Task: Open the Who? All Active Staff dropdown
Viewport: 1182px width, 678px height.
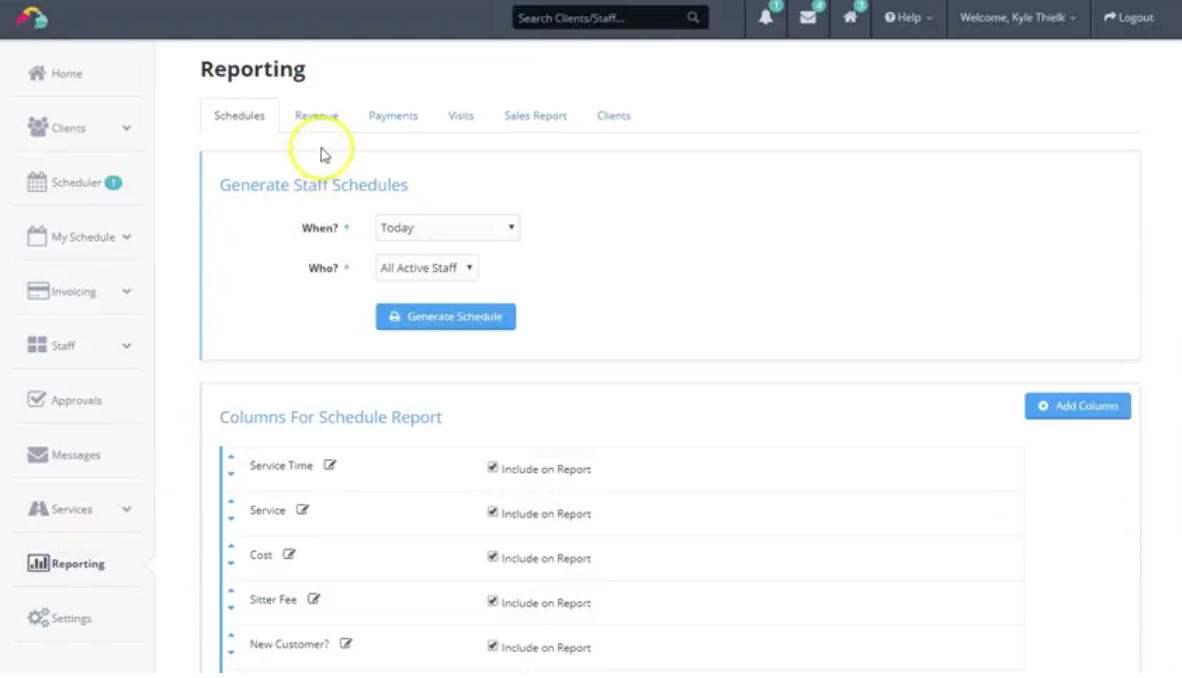Action: pyautogui.click(x=427, y=268)
